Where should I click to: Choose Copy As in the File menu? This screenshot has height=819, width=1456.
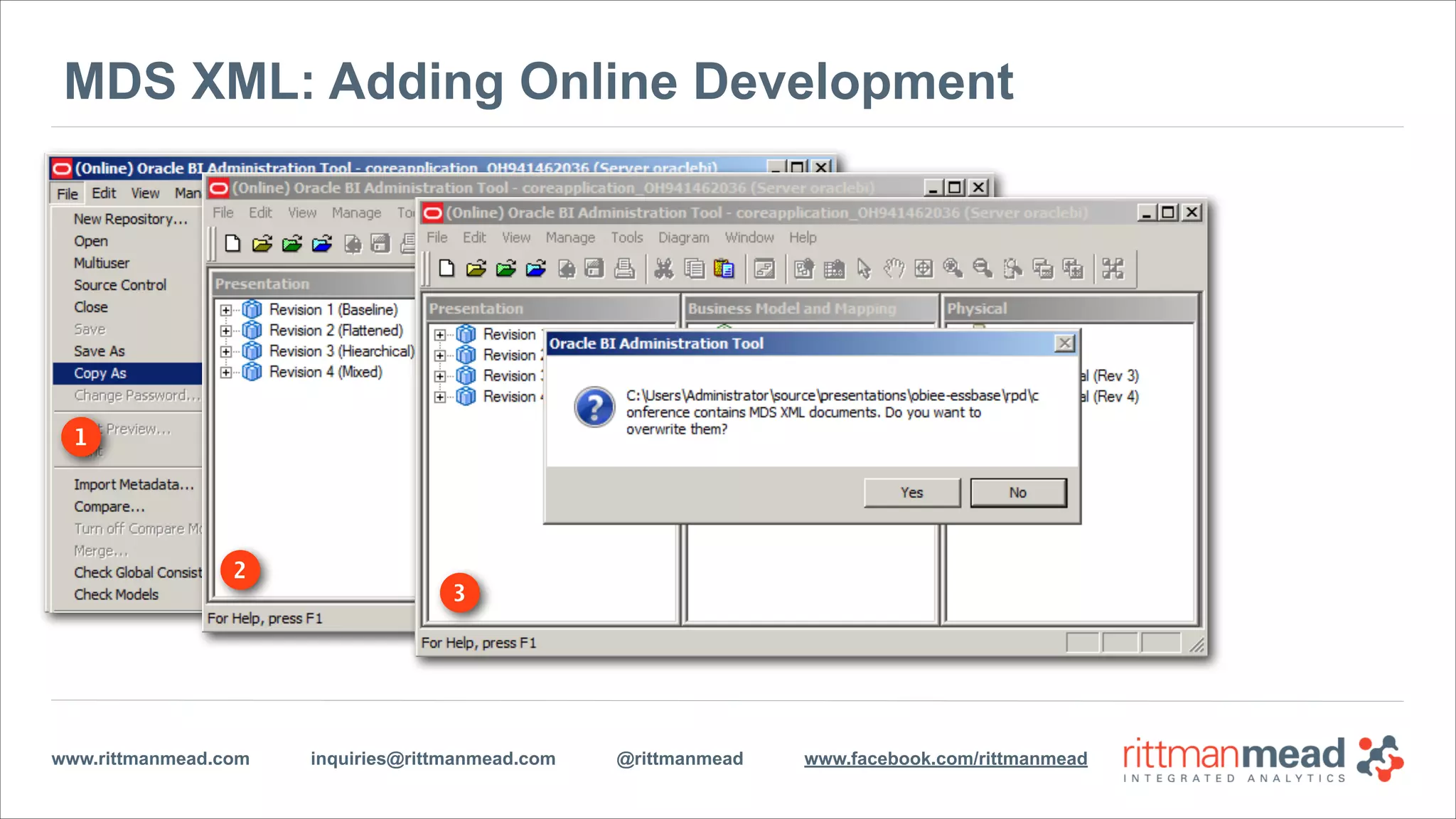[100, 373]
